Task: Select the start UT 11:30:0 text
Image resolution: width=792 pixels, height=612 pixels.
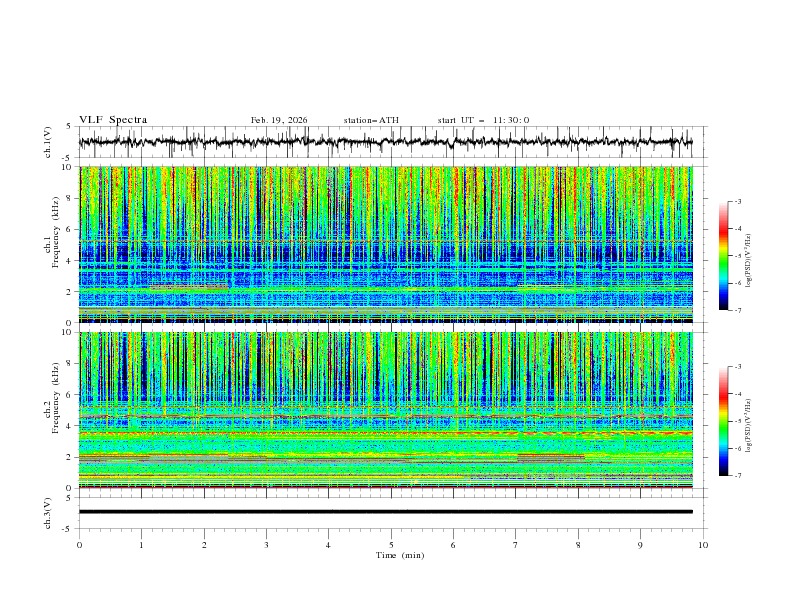Action: tap(483, 120)
